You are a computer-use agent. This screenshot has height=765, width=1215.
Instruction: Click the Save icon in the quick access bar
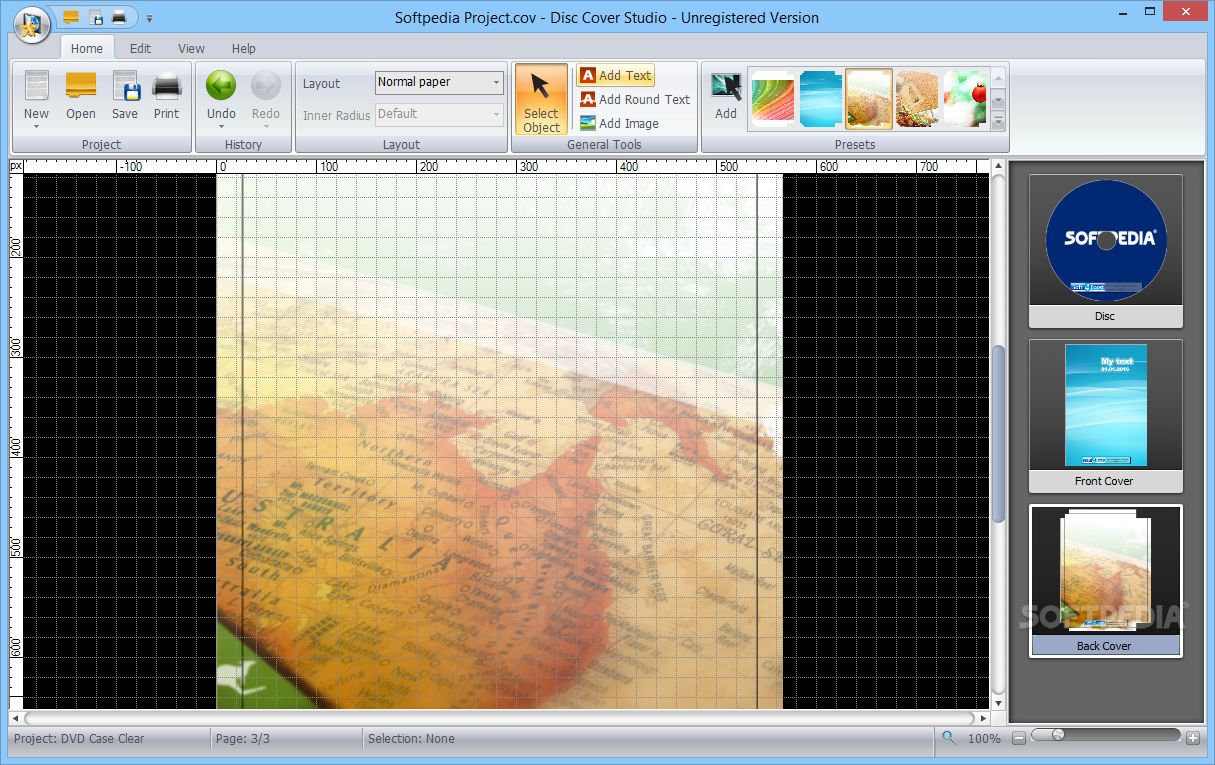96,17
